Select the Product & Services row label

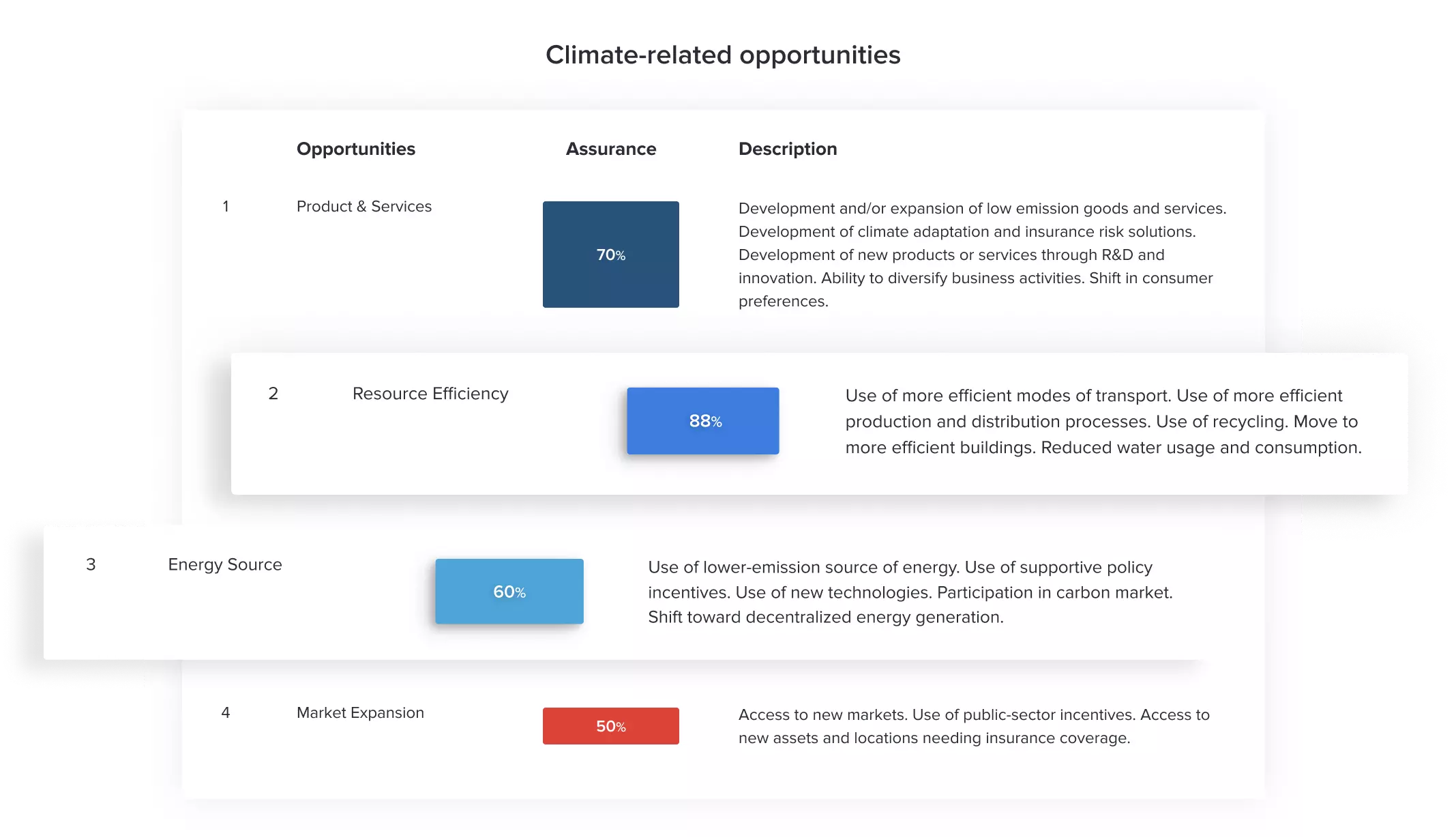pyautogui.click(x=364, y=206)
